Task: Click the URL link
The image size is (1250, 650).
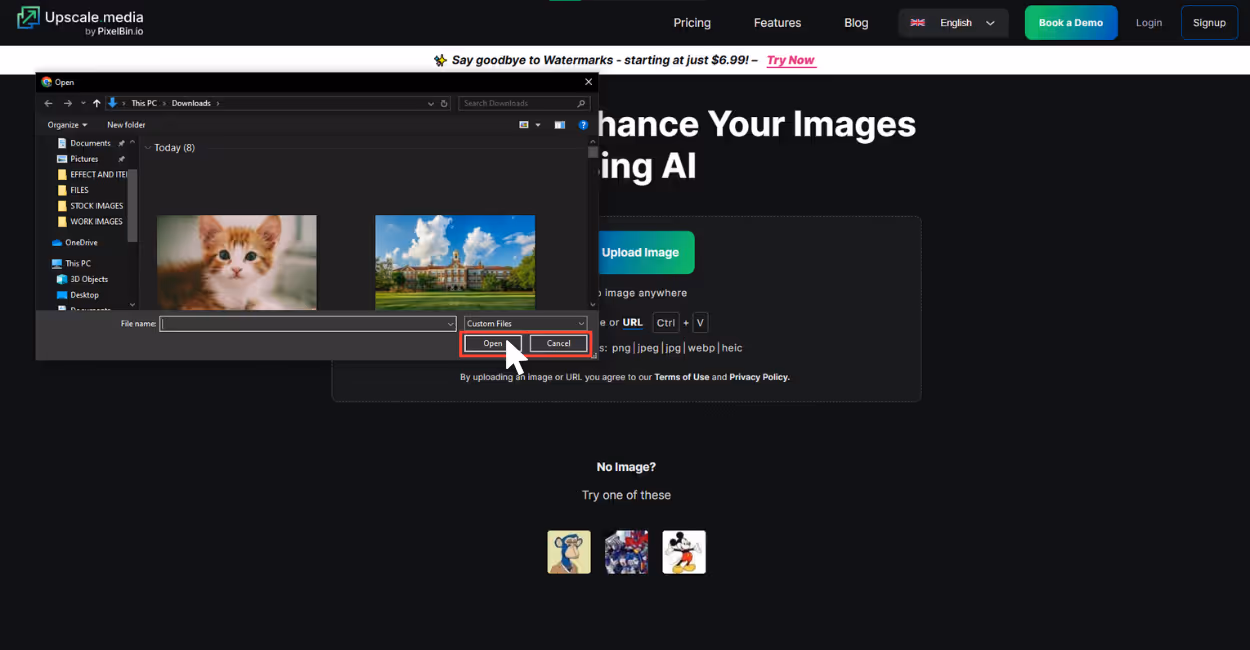Action: [x=632, y=322]
